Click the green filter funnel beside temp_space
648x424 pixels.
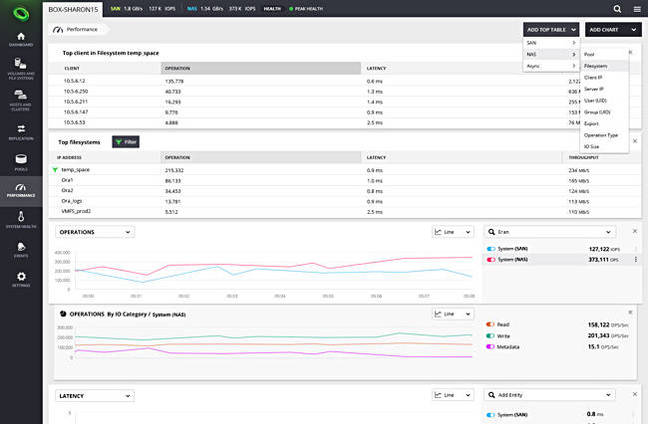(x=55, y=169)
